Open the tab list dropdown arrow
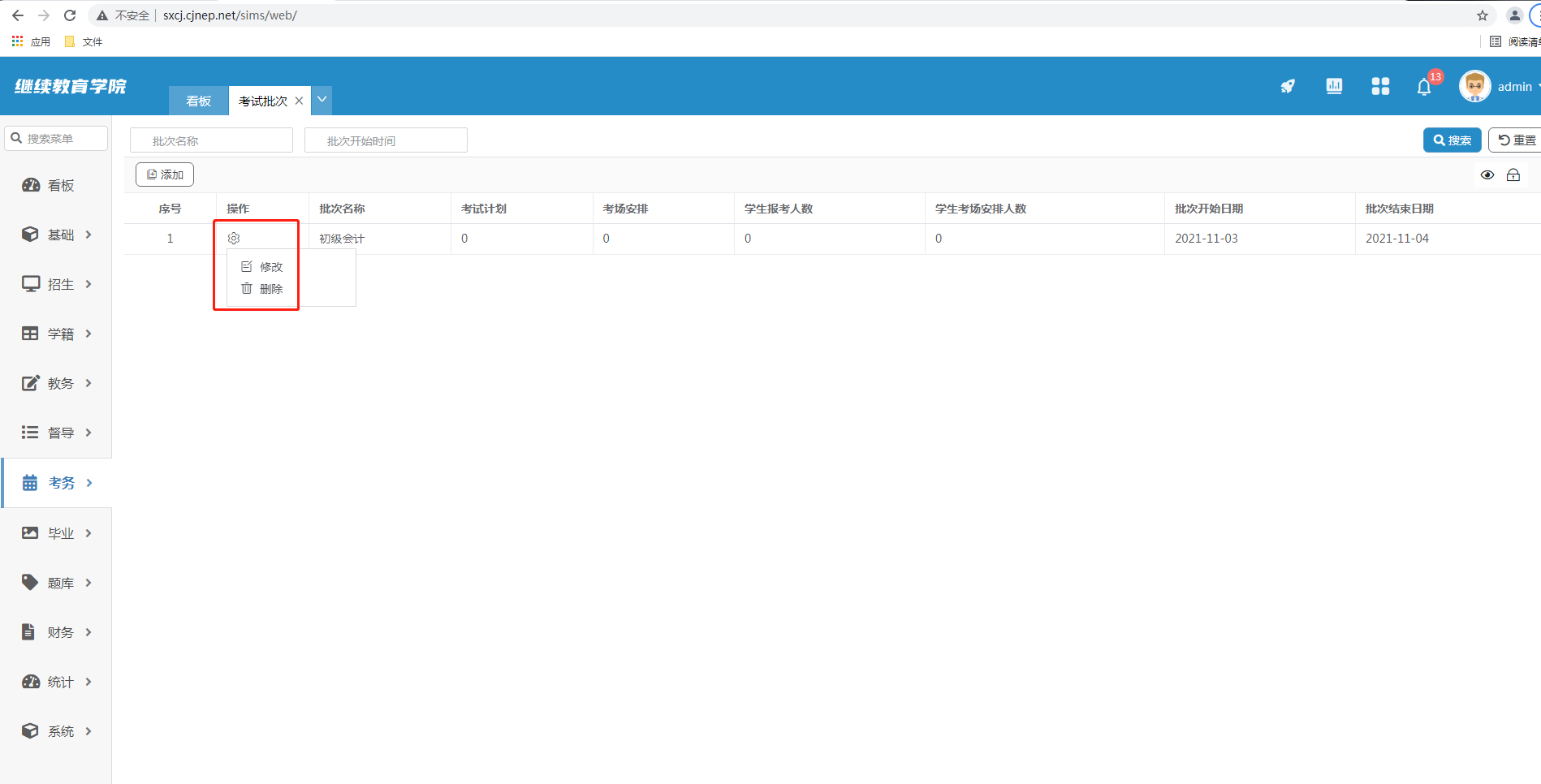The height and width of the screenshot is (784, 1541). (x=322, y=100)
